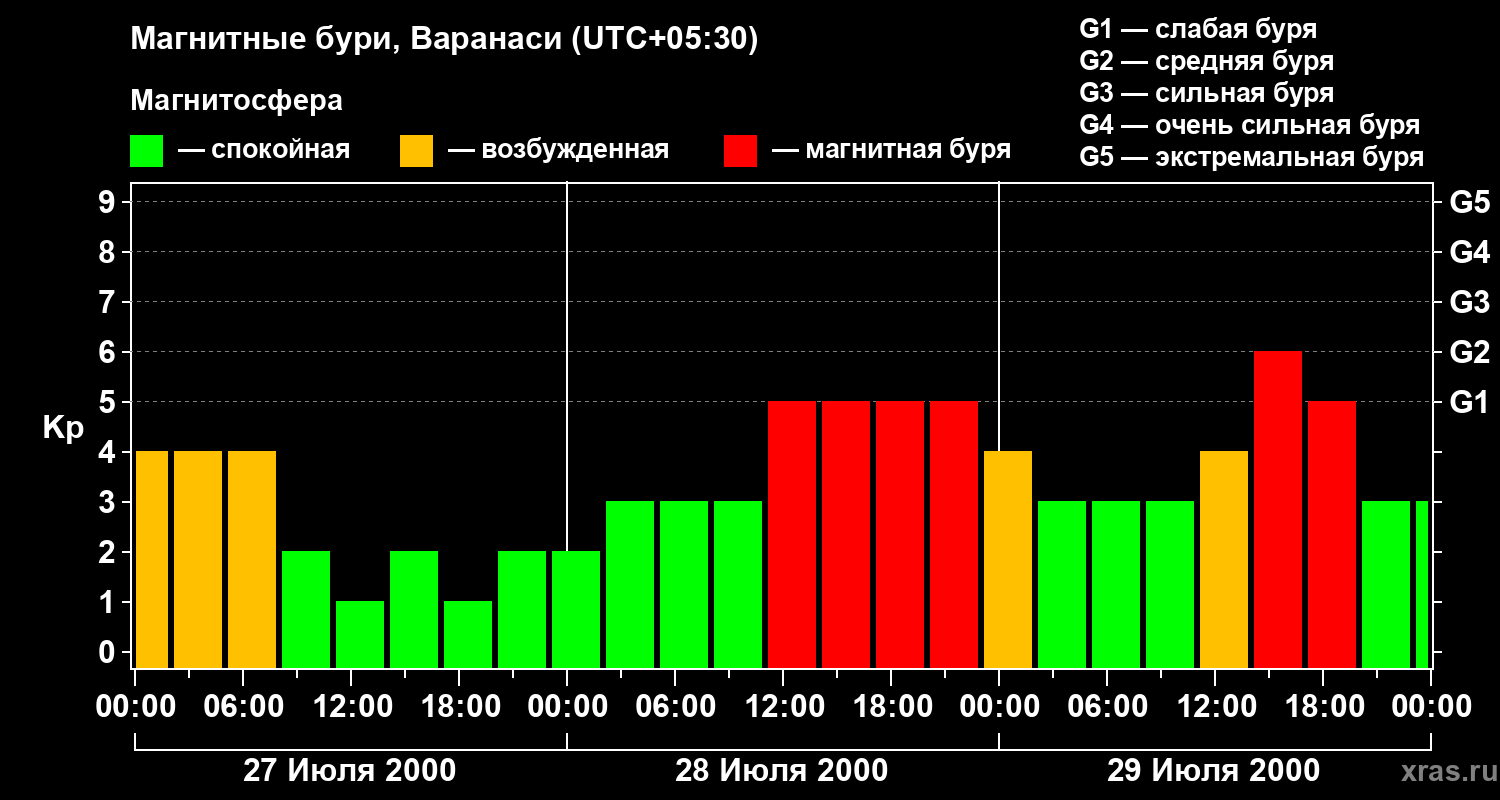Image resolution: width=1500 pixels, height=800 pixels.
Task: Click the right-axis G5 tick label
Action: (x=1469, y=202)
